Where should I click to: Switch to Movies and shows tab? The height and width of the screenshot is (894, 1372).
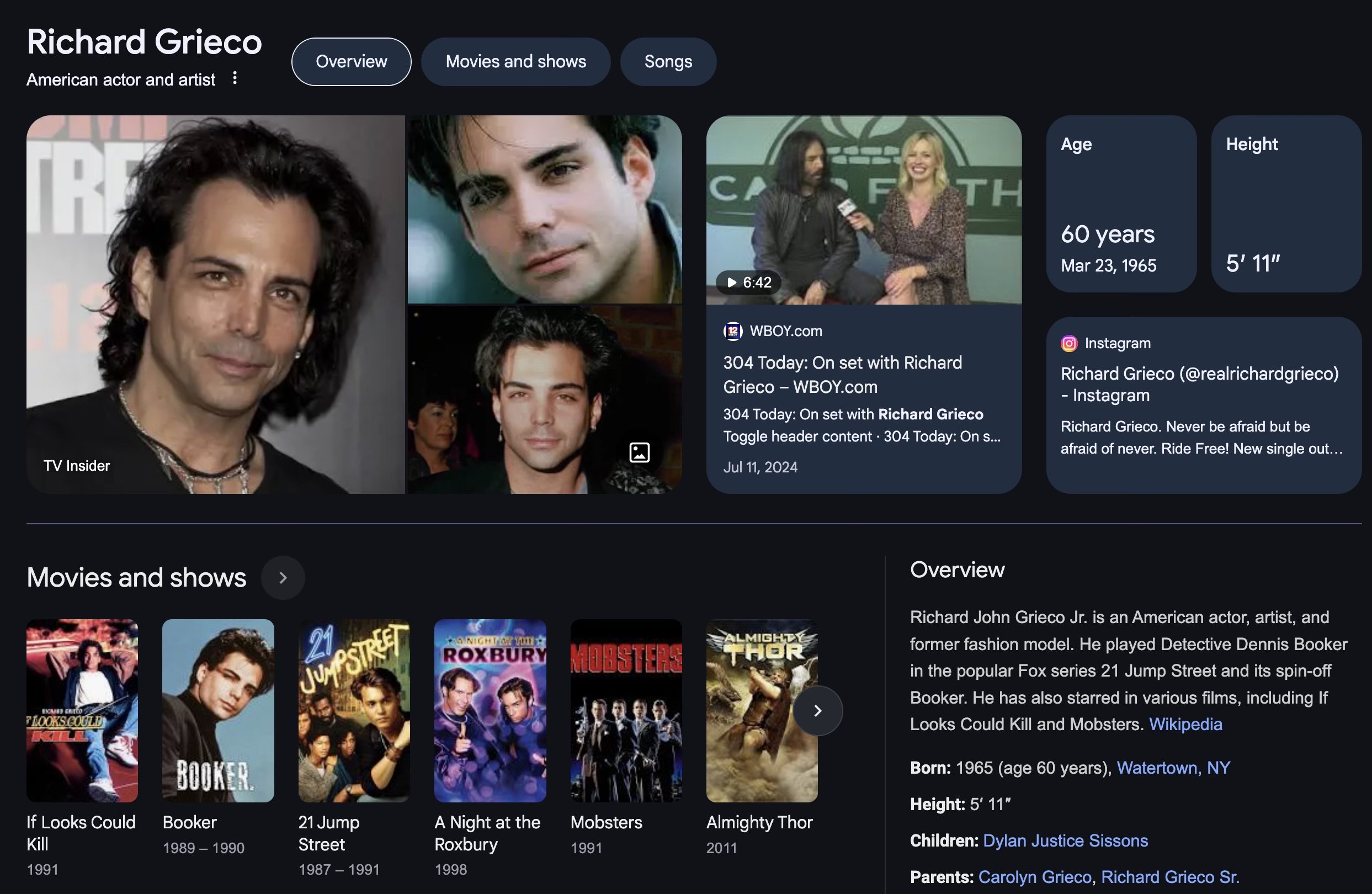click(515, 62)
